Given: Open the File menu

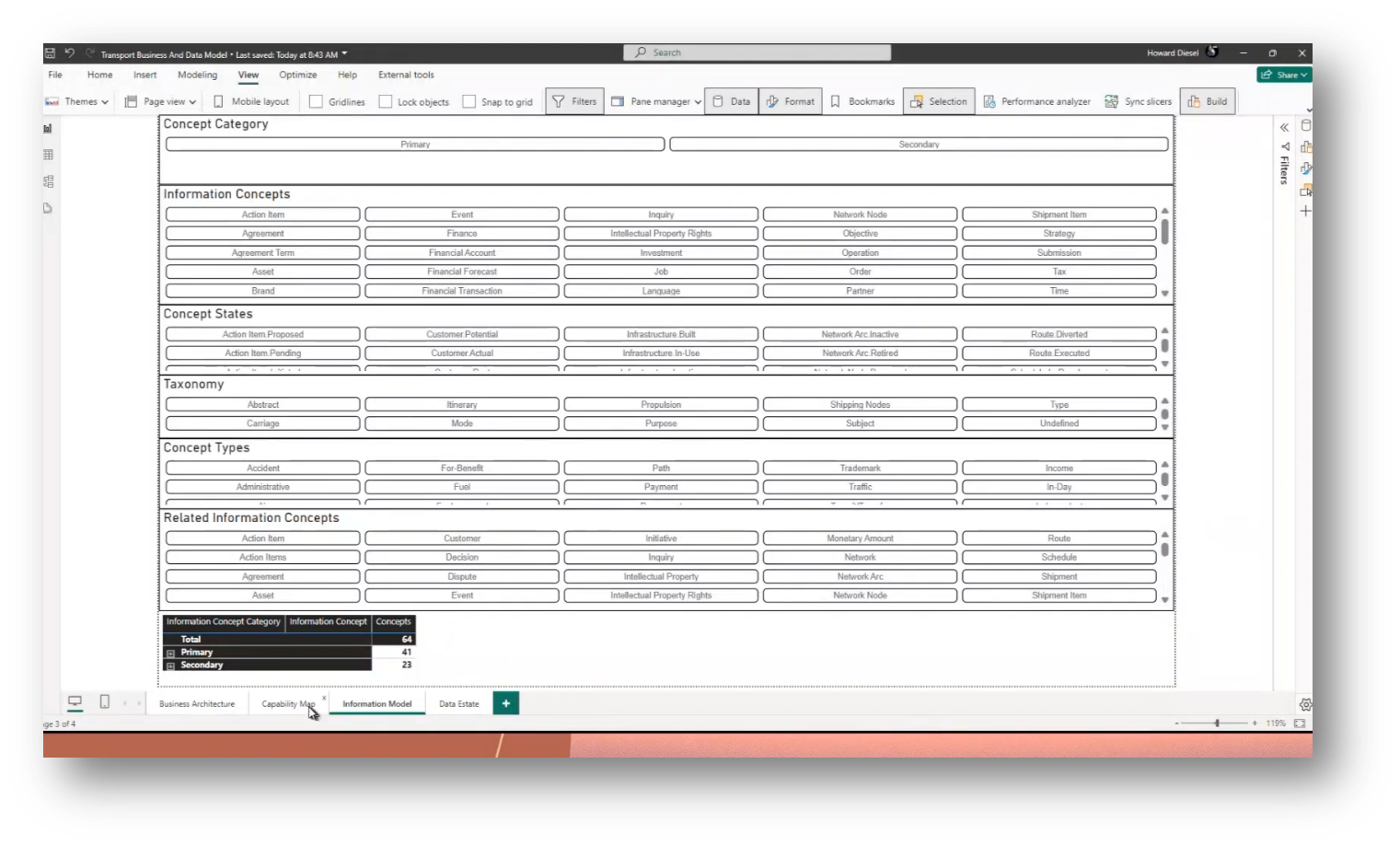Looking at the screenshot, I should tap(55, 75).
